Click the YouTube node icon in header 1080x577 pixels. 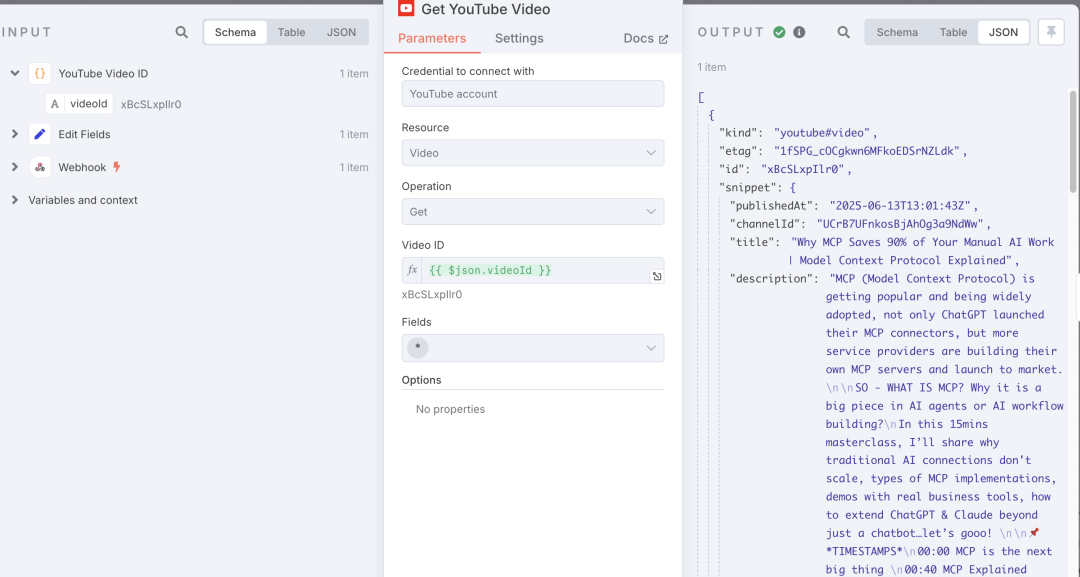(406, 9)
